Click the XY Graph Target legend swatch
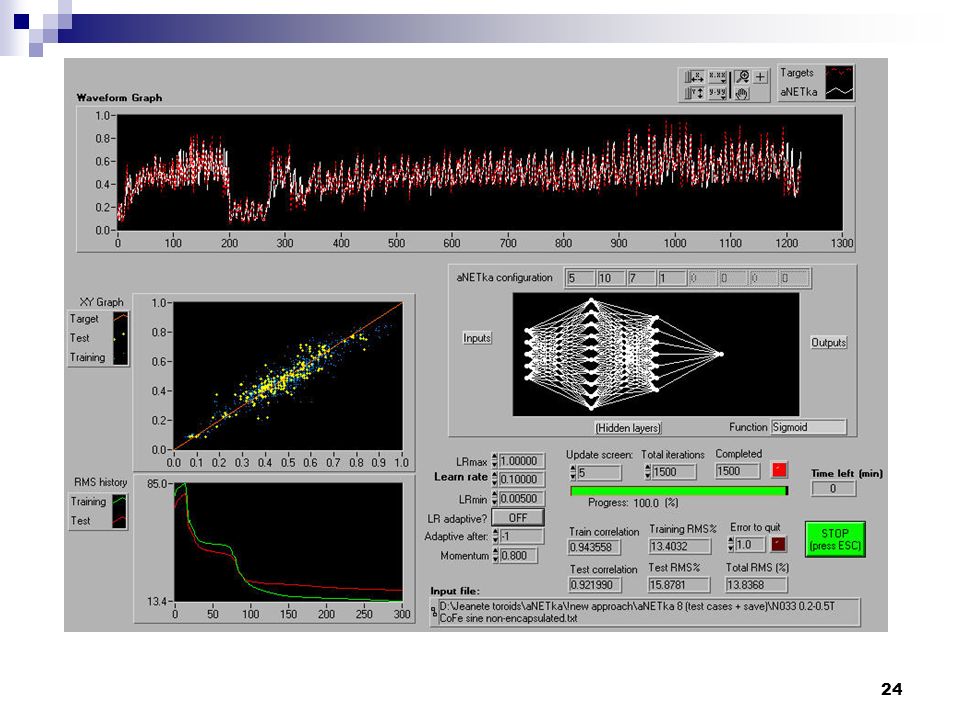The image size is (960, 720). tap(121, 318)
